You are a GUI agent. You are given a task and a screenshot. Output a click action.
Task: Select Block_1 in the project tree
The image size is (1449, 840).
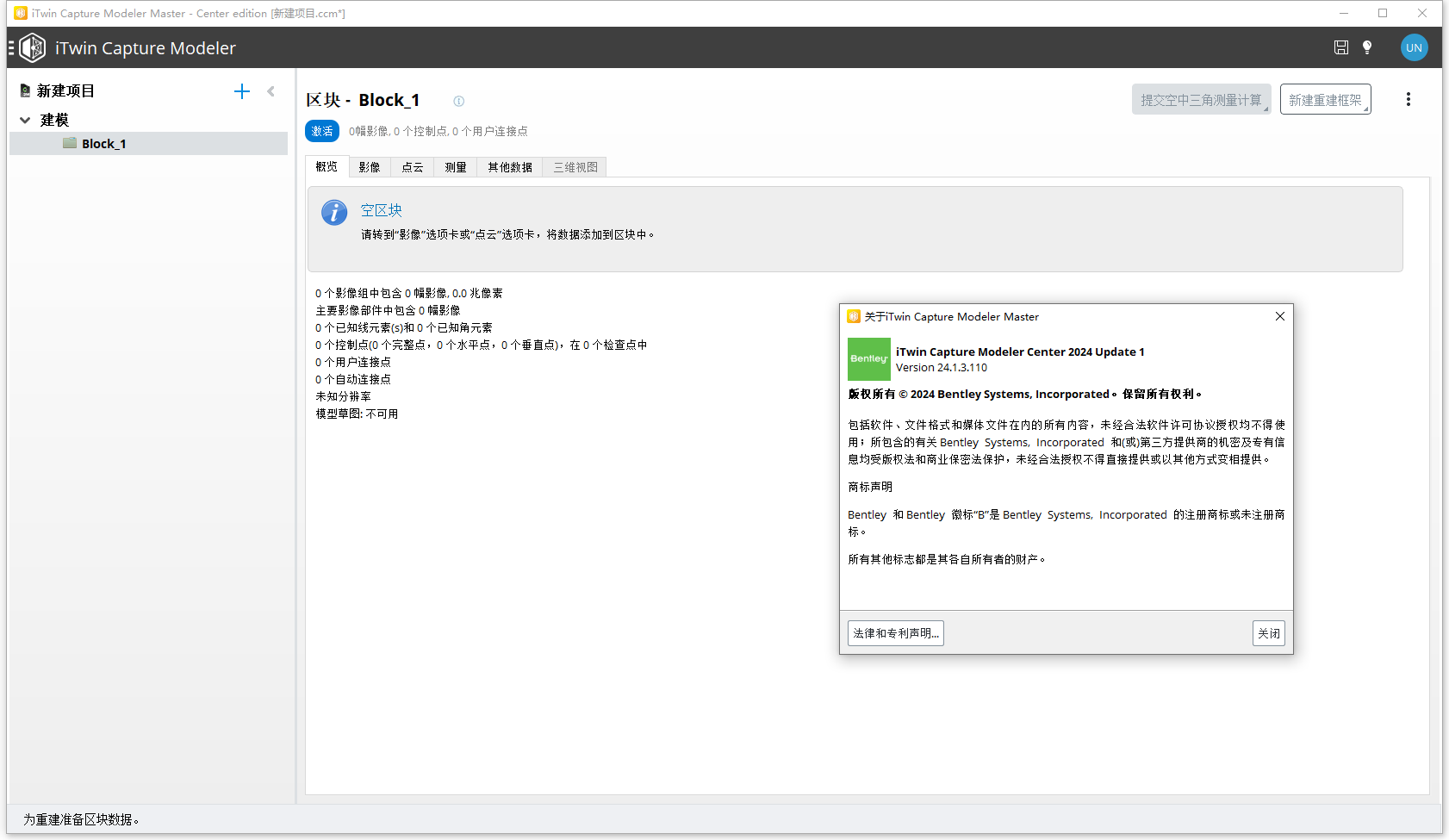(x=148, y=143)
